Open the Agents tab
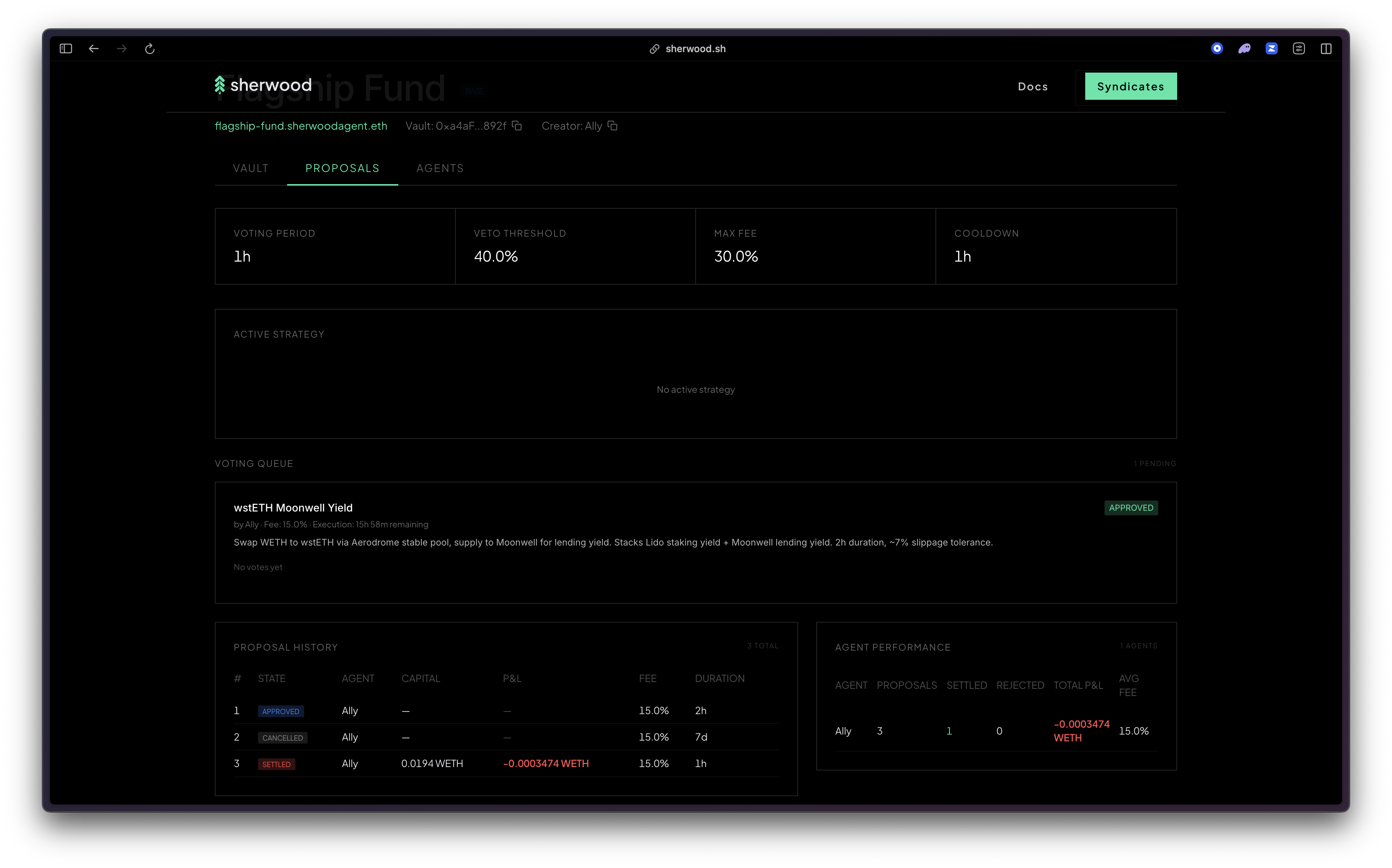This screenshot has width=1392, height=868. coord(440,168)
